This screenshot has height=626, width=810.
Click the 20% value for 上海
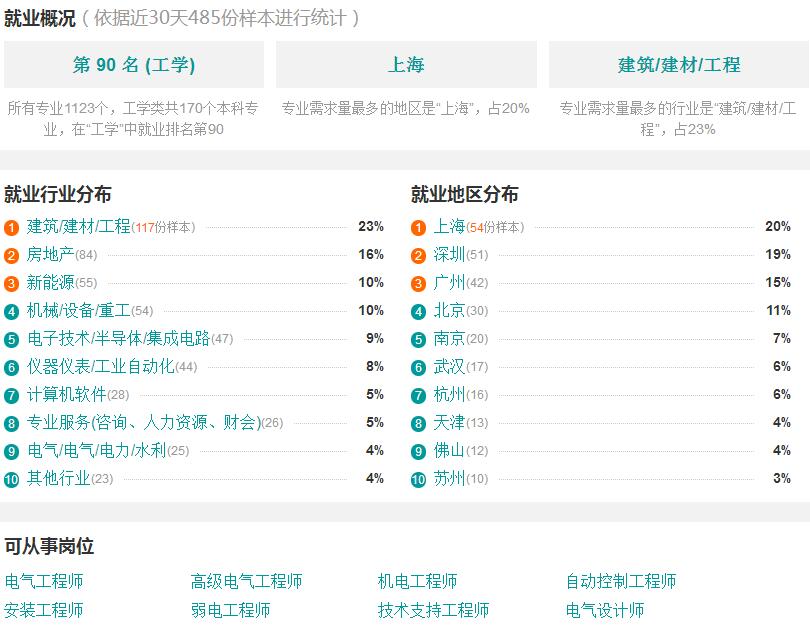778,226
